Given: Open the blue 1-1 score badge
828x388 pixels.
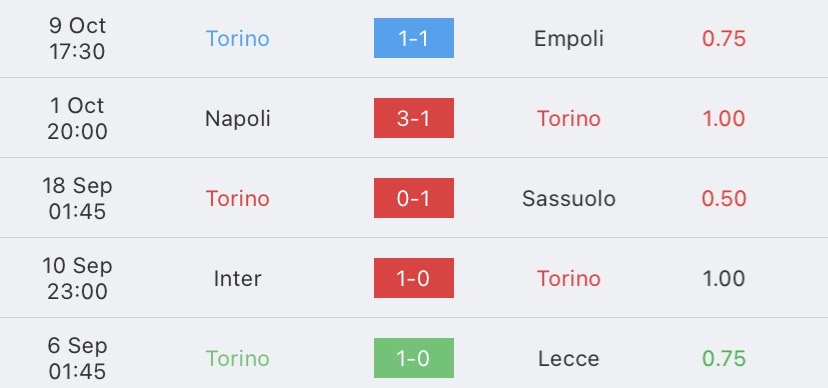Looking at the screenshot, I should pyautogui.click(x=413, y=38).
